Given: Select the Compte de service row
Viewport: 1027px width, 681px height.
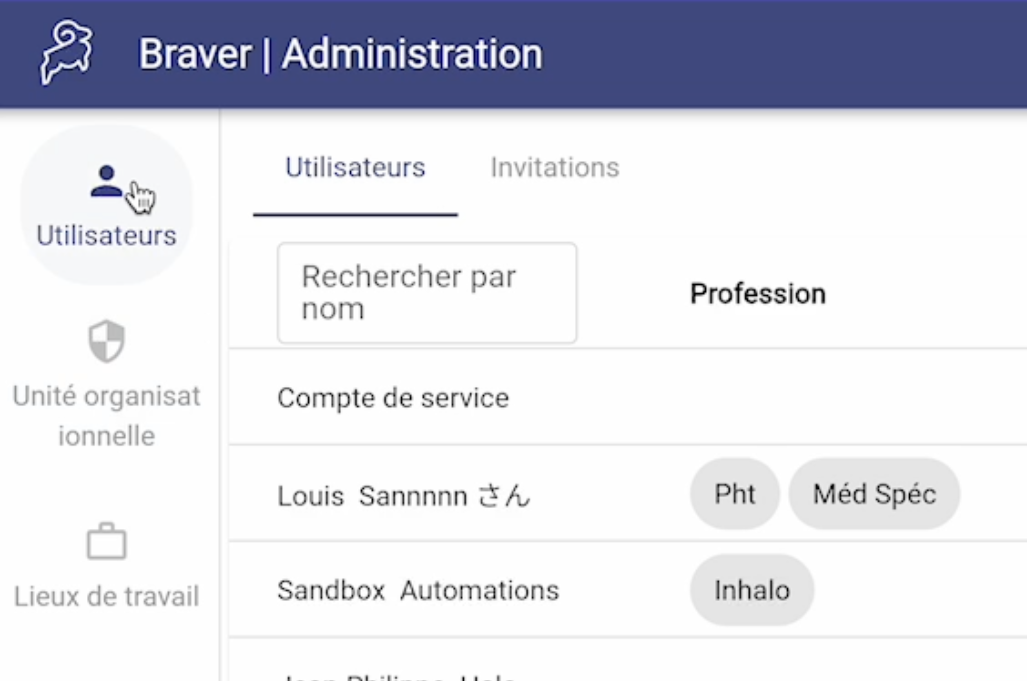Looking at the screenshot, I should (x=627, y=397).
